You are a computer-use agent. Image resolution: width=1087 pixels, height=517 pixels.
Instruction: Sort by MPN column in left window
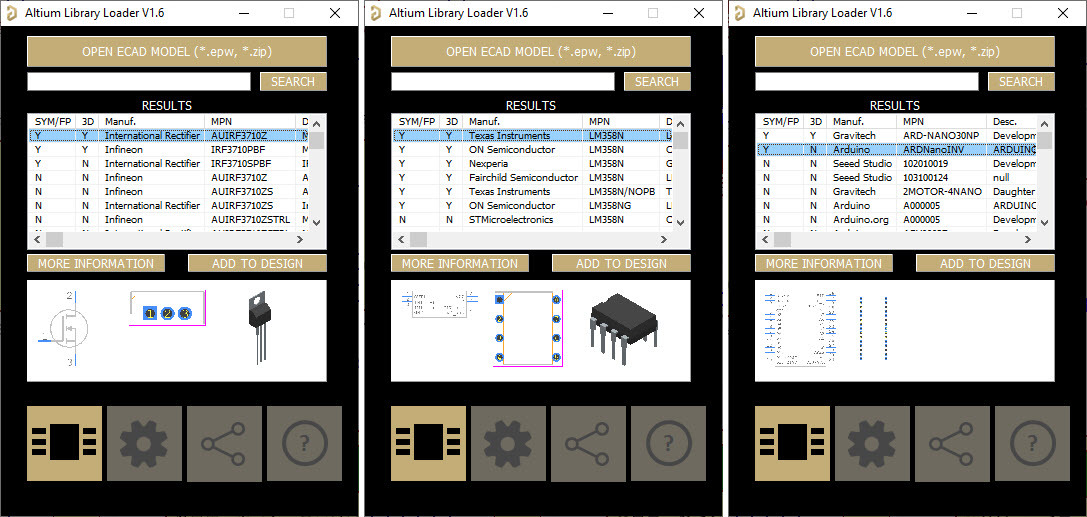point(250,121)
